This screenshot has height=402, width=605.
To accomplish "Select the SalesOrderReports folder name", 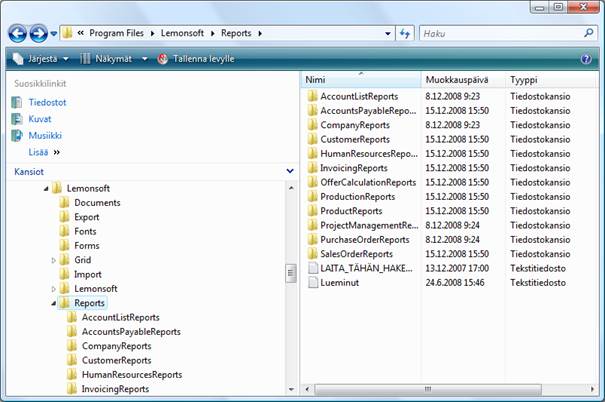I will [357, 253].
